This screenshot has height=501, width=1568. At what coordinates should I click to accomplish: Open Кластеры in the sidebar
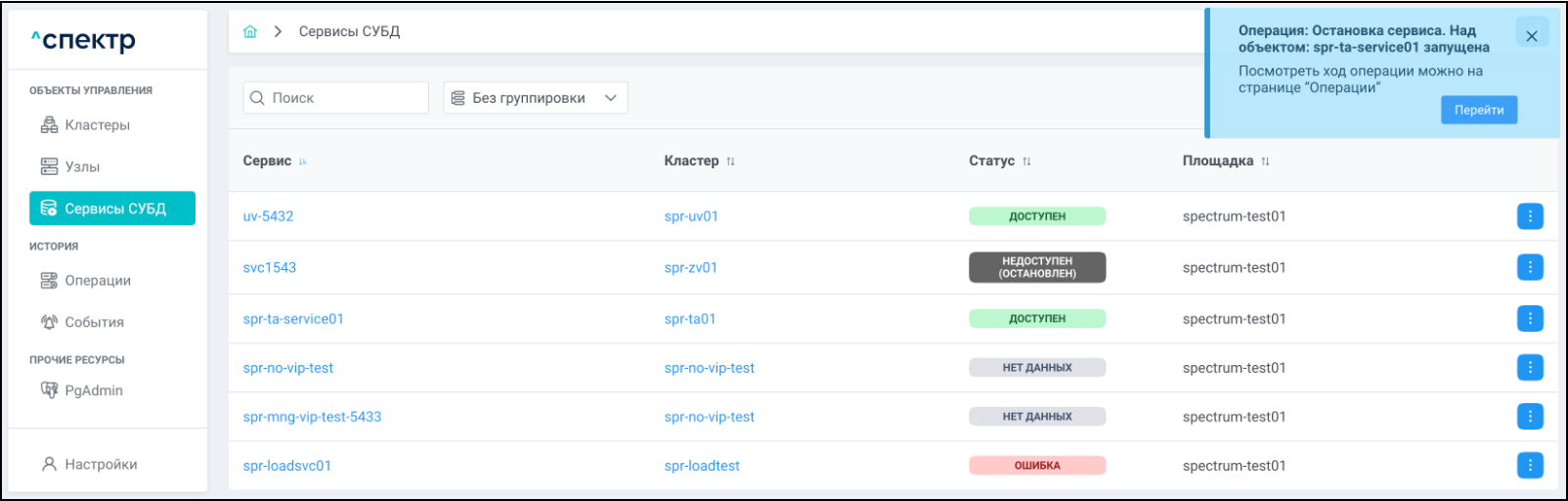coord(97,125)
